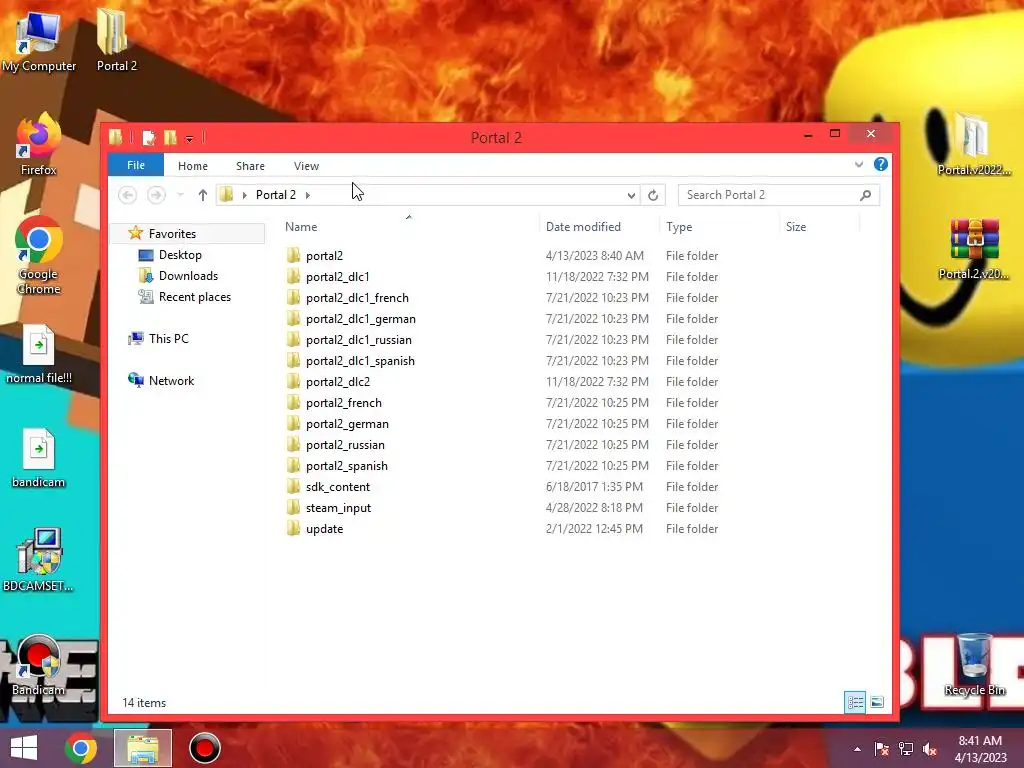This screenshot has width=1024, height=768.
Task: Select the portal2_dlc2 folder
Action: point(338,381)
